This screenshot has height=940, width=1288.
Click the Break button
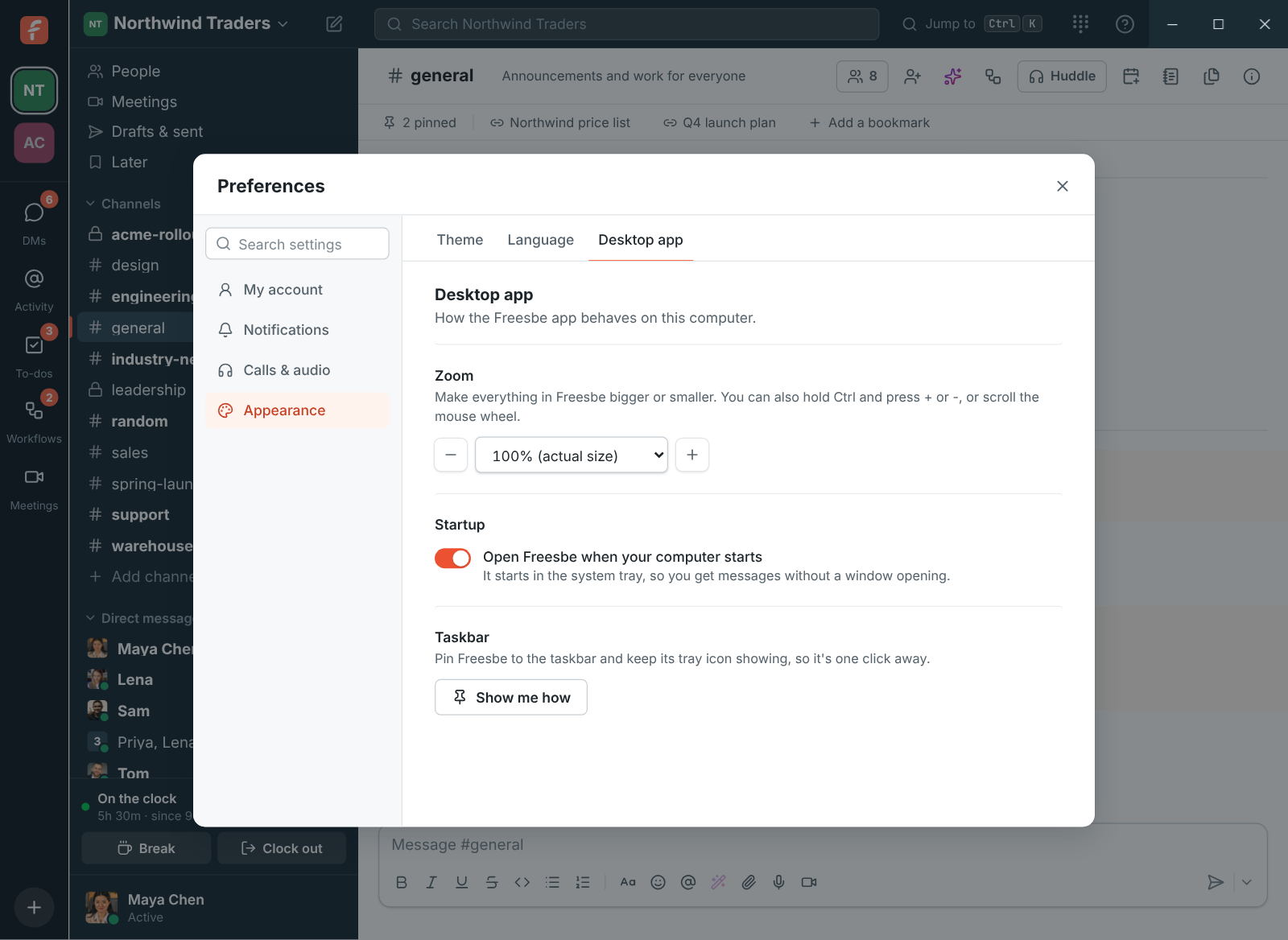pyautogui.click(x=147, y=848)
